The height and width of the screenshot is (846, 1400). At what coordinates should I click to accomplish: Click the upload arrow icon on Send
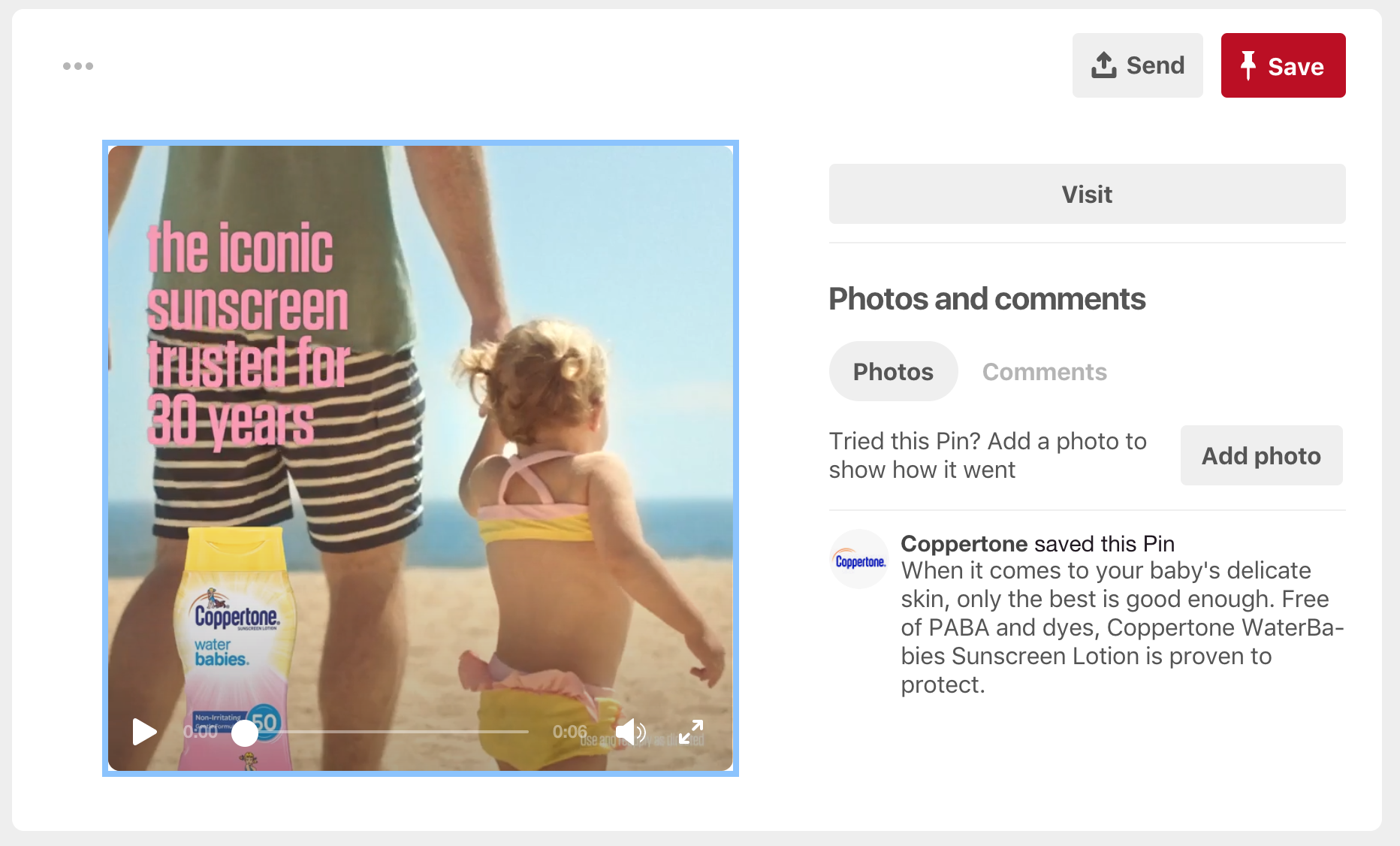pyautogui.click(x=1103, y=65)
